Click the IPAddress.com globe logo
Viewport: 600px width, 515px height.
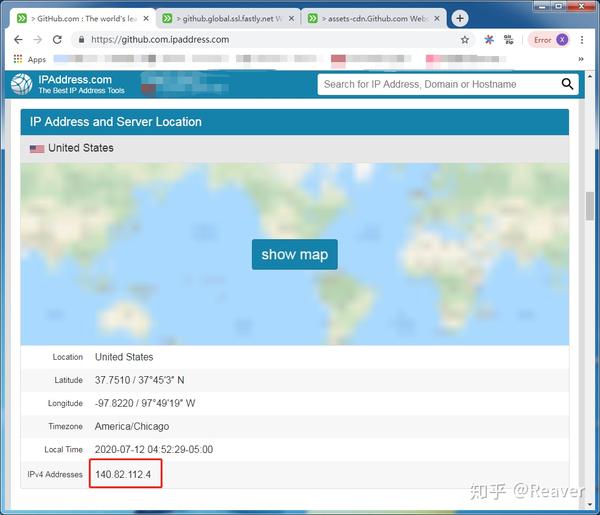21,84
